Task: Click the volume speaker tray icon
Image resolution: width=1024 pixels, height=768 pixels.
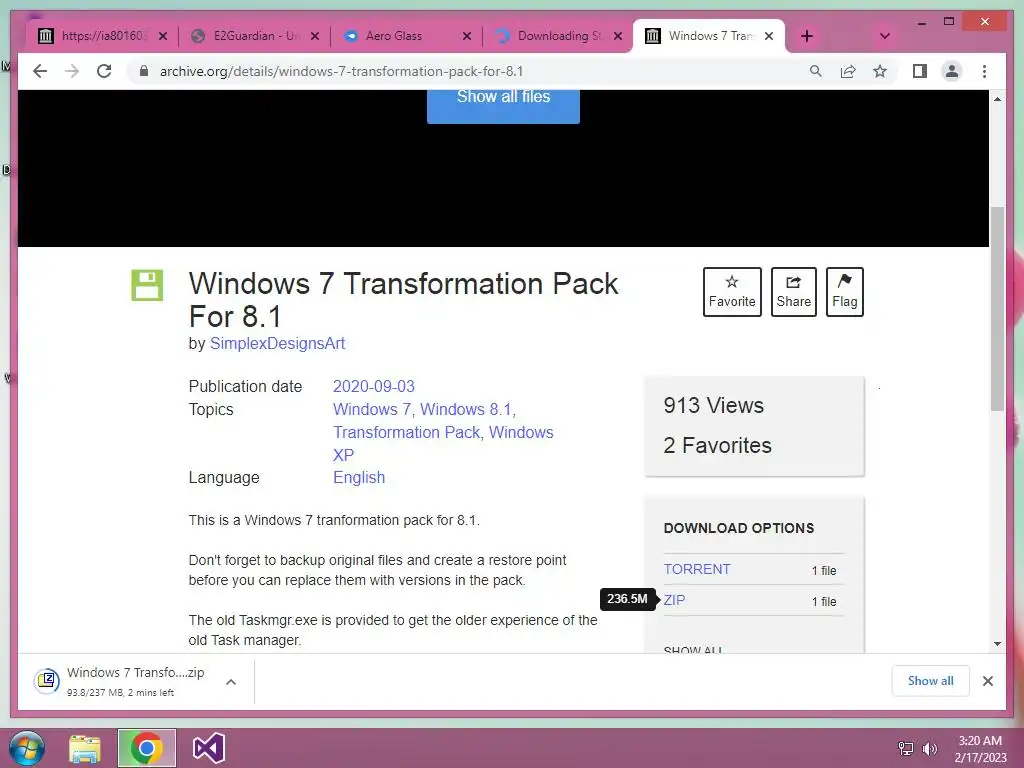Action: coord(929,749)
